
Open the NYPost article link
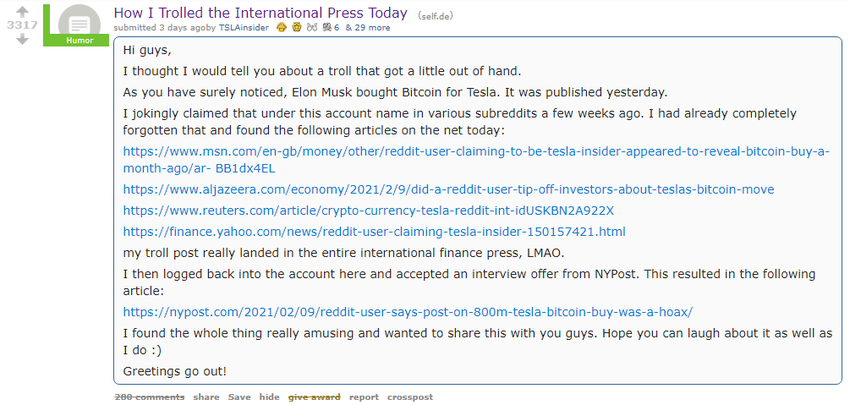407,311
